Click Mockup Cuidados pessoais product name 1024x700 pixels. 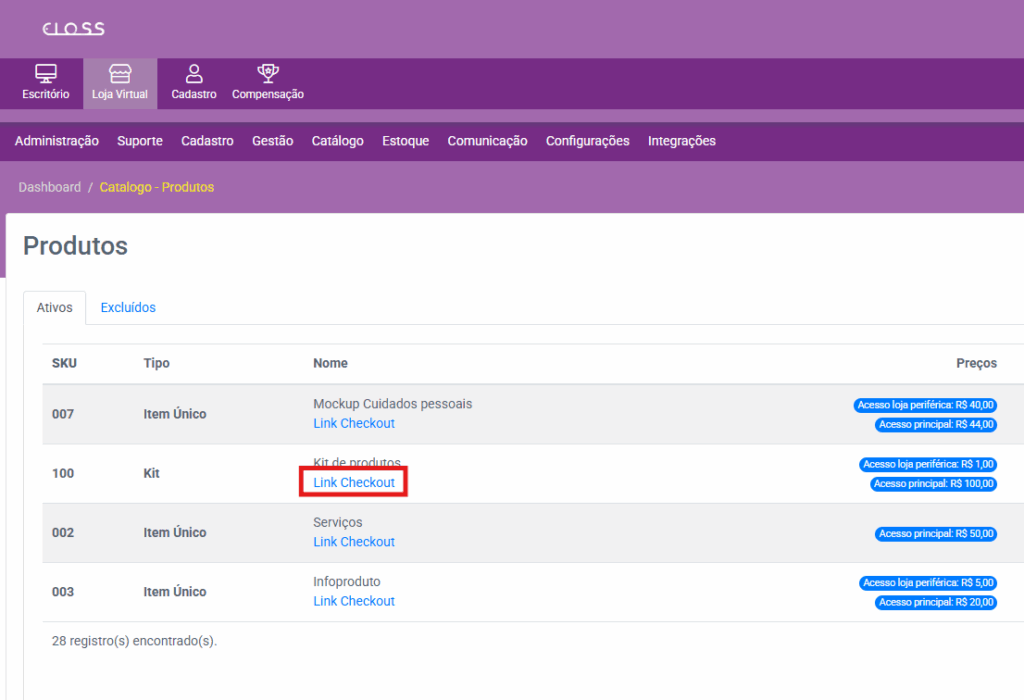click(x=392, y=404)
